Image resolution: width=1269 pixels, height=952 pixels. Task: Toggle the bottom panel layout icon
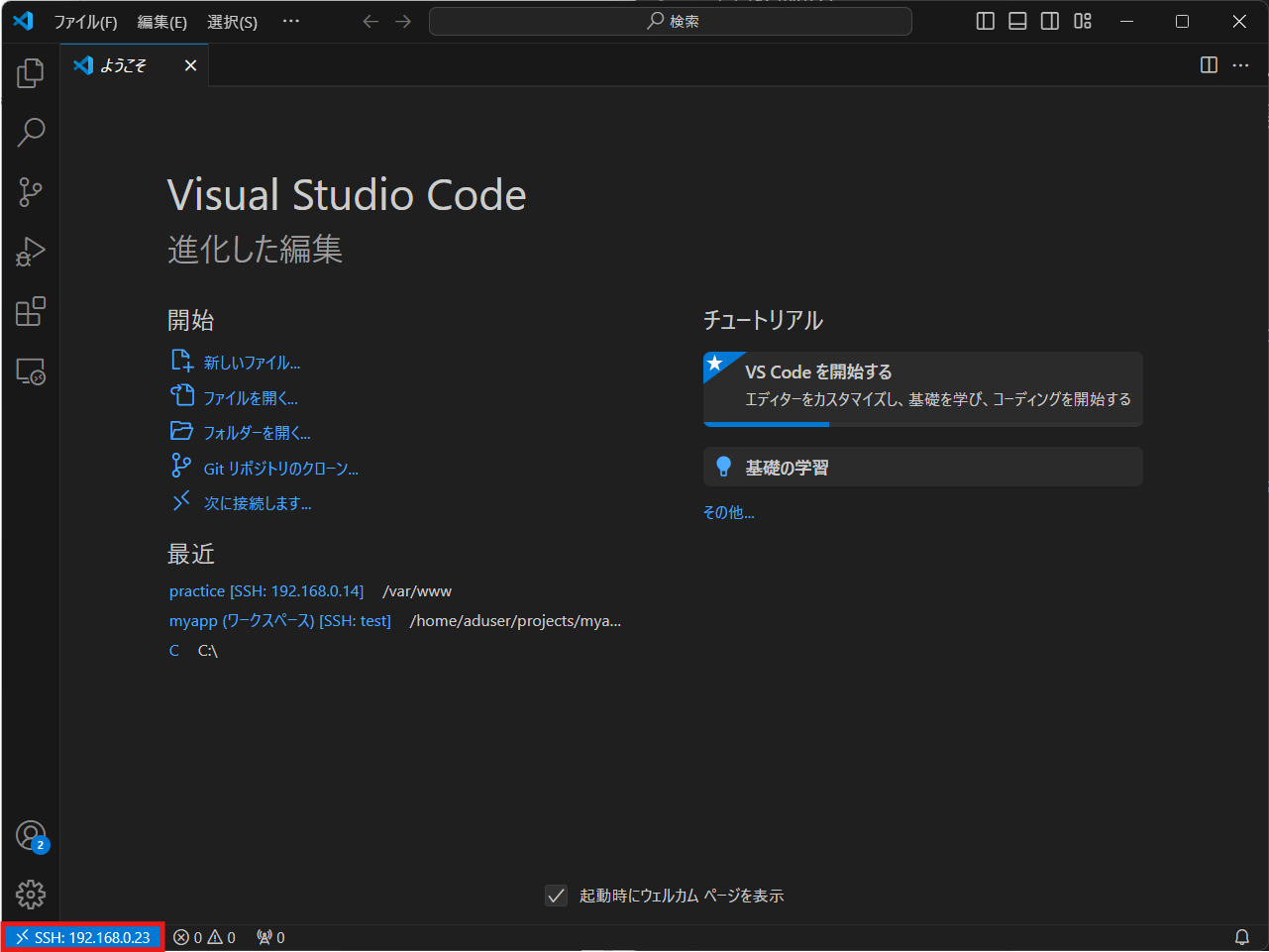coord(1017,21)
